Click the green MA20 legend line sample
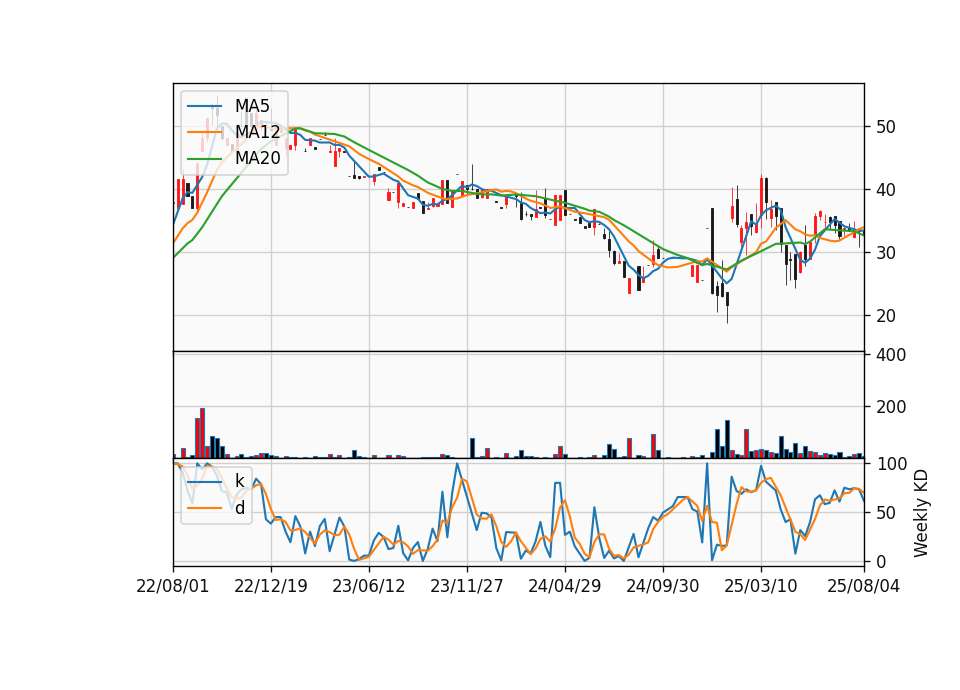 [204, 158]
